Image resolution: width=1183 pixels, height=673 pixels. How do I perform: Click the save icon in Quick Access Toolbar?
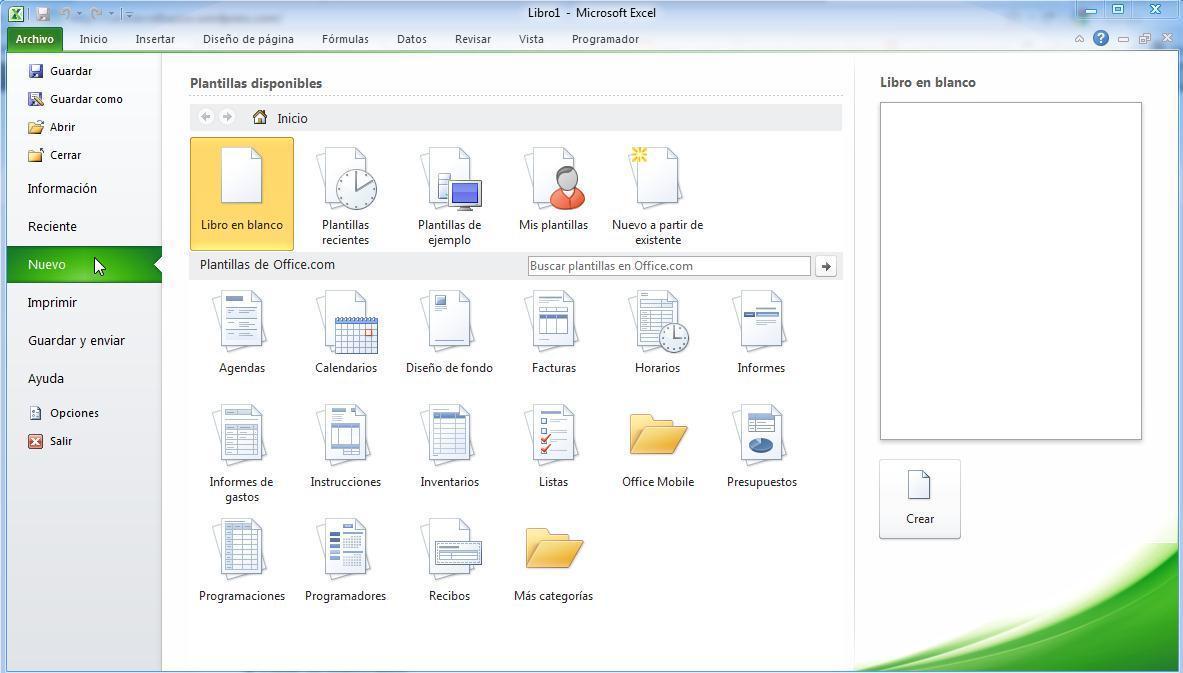(42, 14)
